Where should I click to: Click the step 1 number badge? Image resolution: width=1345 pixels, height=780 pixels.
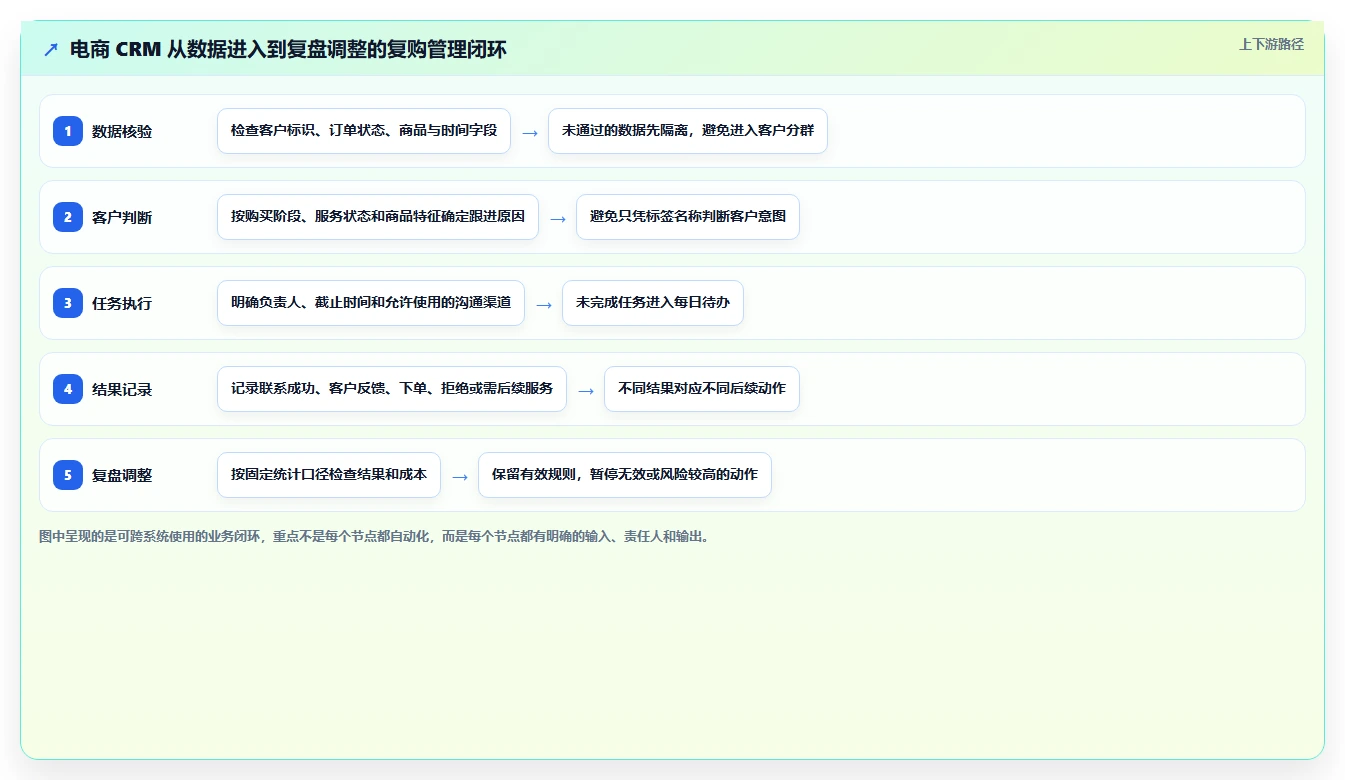68,131
